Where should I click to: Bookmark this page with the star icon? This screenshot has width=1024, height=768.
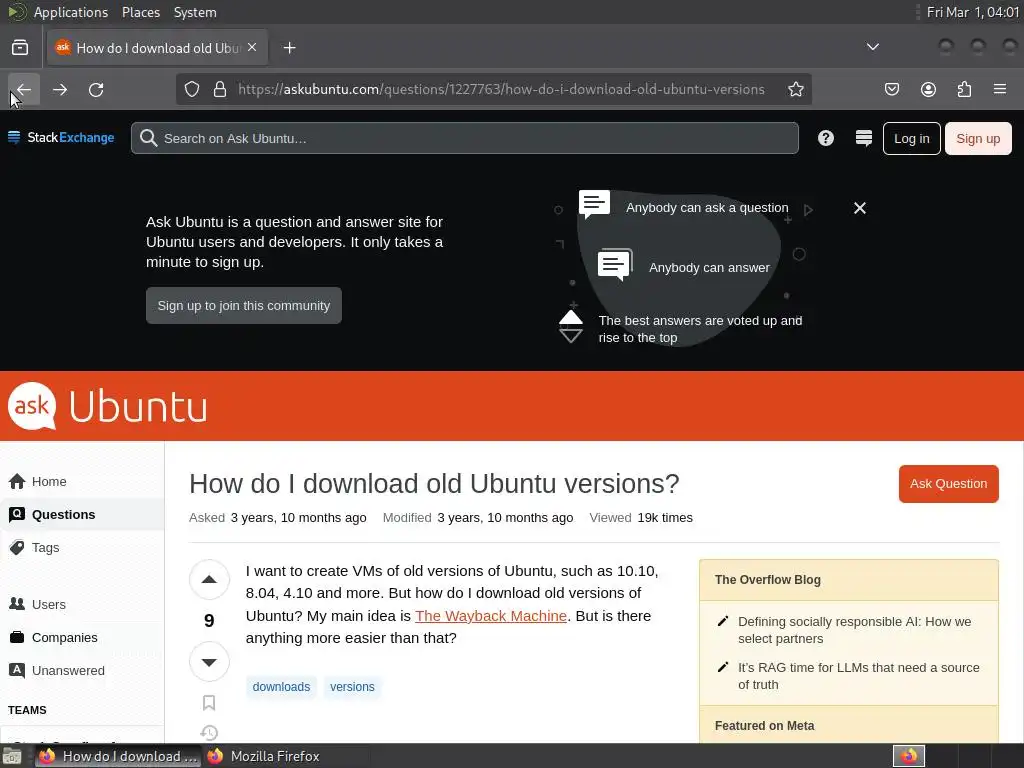coord(795,89)
